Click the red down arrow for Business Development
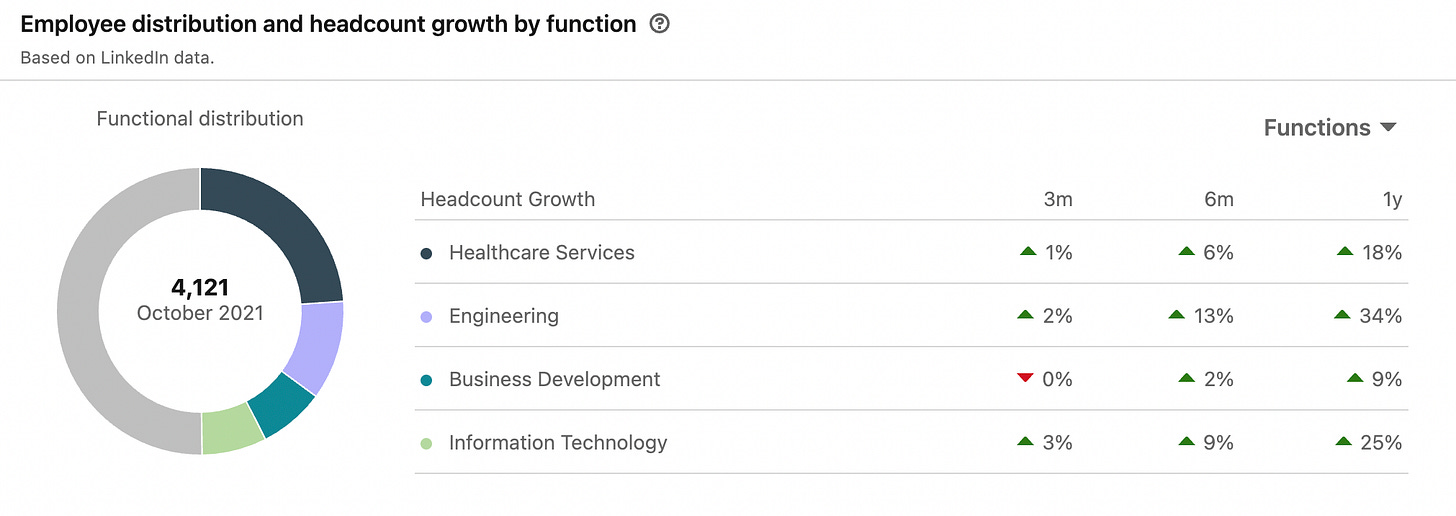1456x516 pixels. [1024, 378]
